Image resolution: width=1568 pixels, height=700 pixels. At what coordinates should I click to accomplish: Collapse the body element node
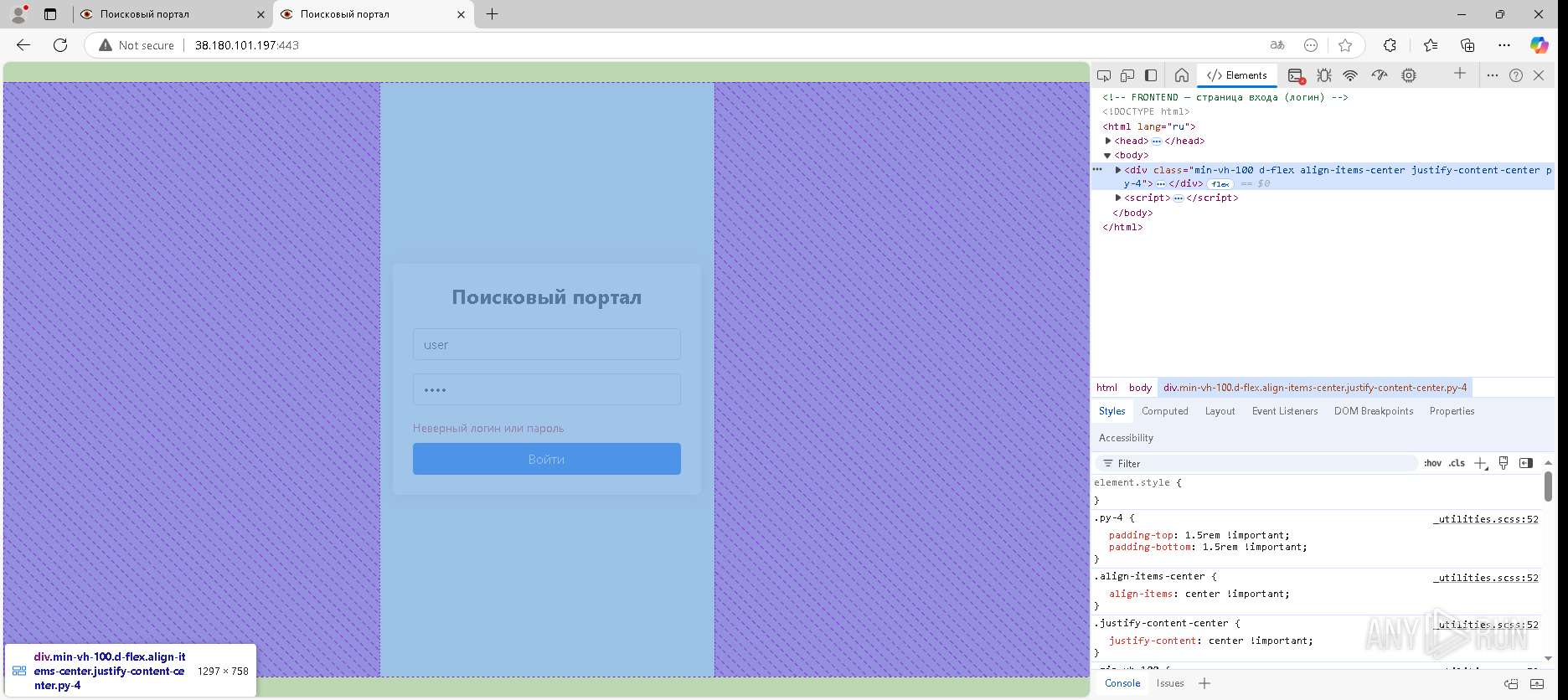[1107, 156]
